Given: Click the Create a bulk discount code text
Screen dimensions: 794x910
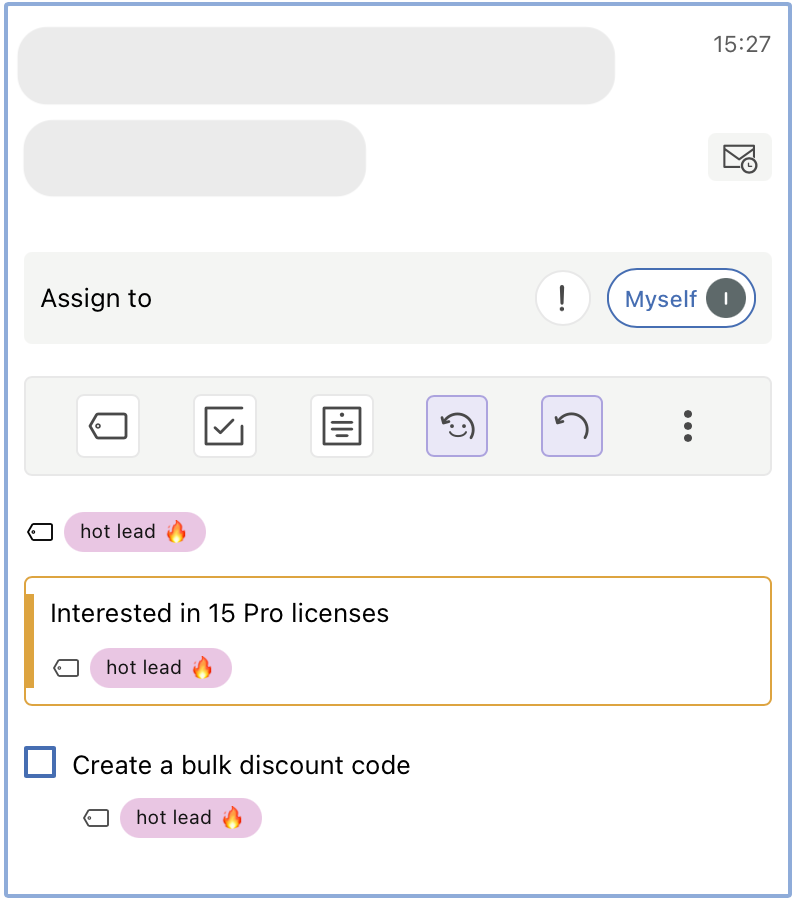Looking at the screenshot, I should (x=241, y=765).
